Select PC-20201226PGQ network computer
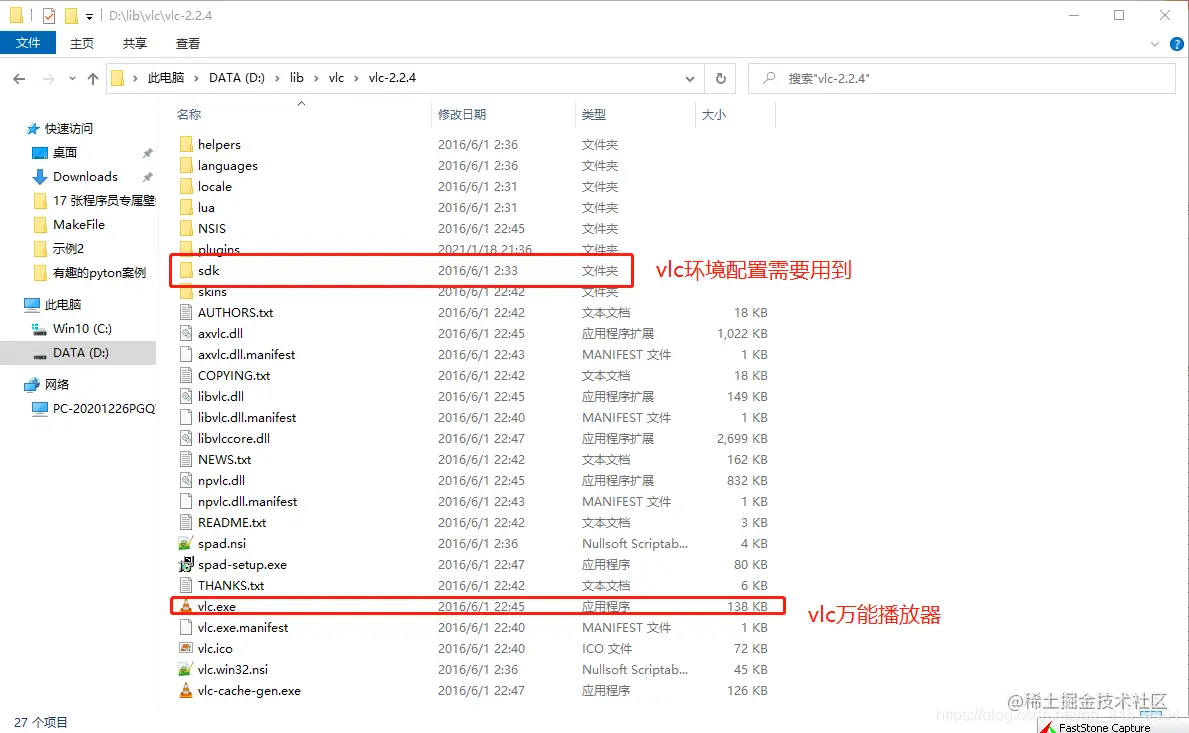Screen dimensions: 1189x733 click(104, 409)
